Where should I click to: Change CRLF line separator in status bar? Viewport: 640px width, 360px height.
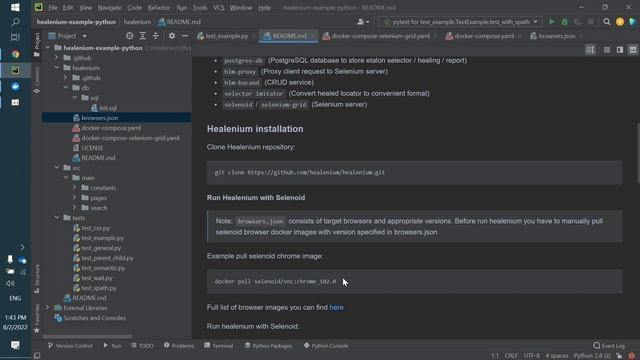coord(511,356)
